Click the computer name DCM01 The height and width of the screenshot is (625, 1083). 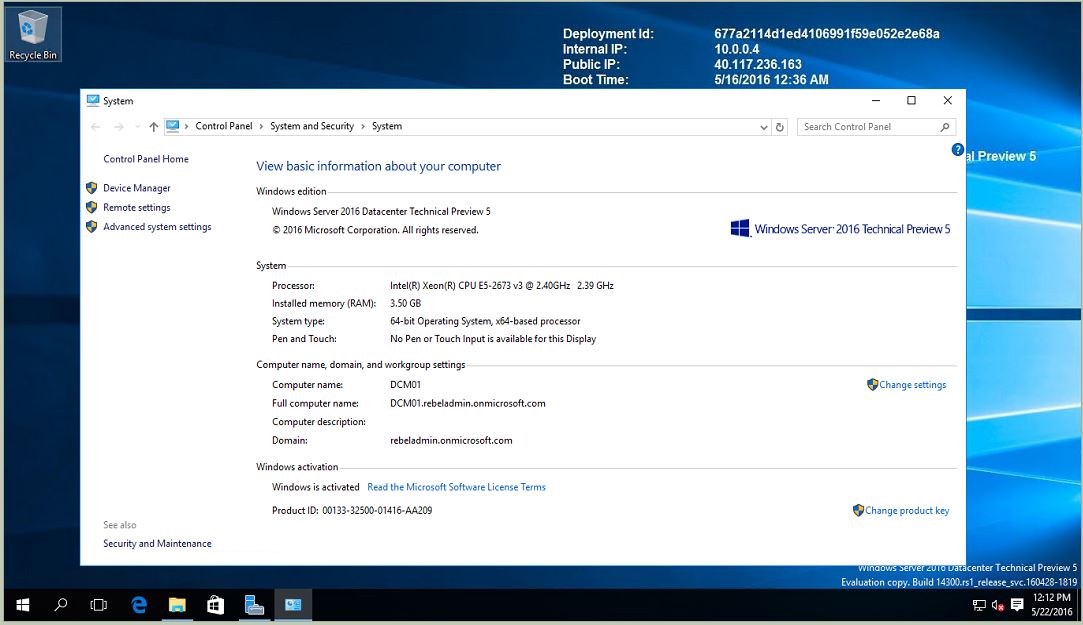point(405,385)
